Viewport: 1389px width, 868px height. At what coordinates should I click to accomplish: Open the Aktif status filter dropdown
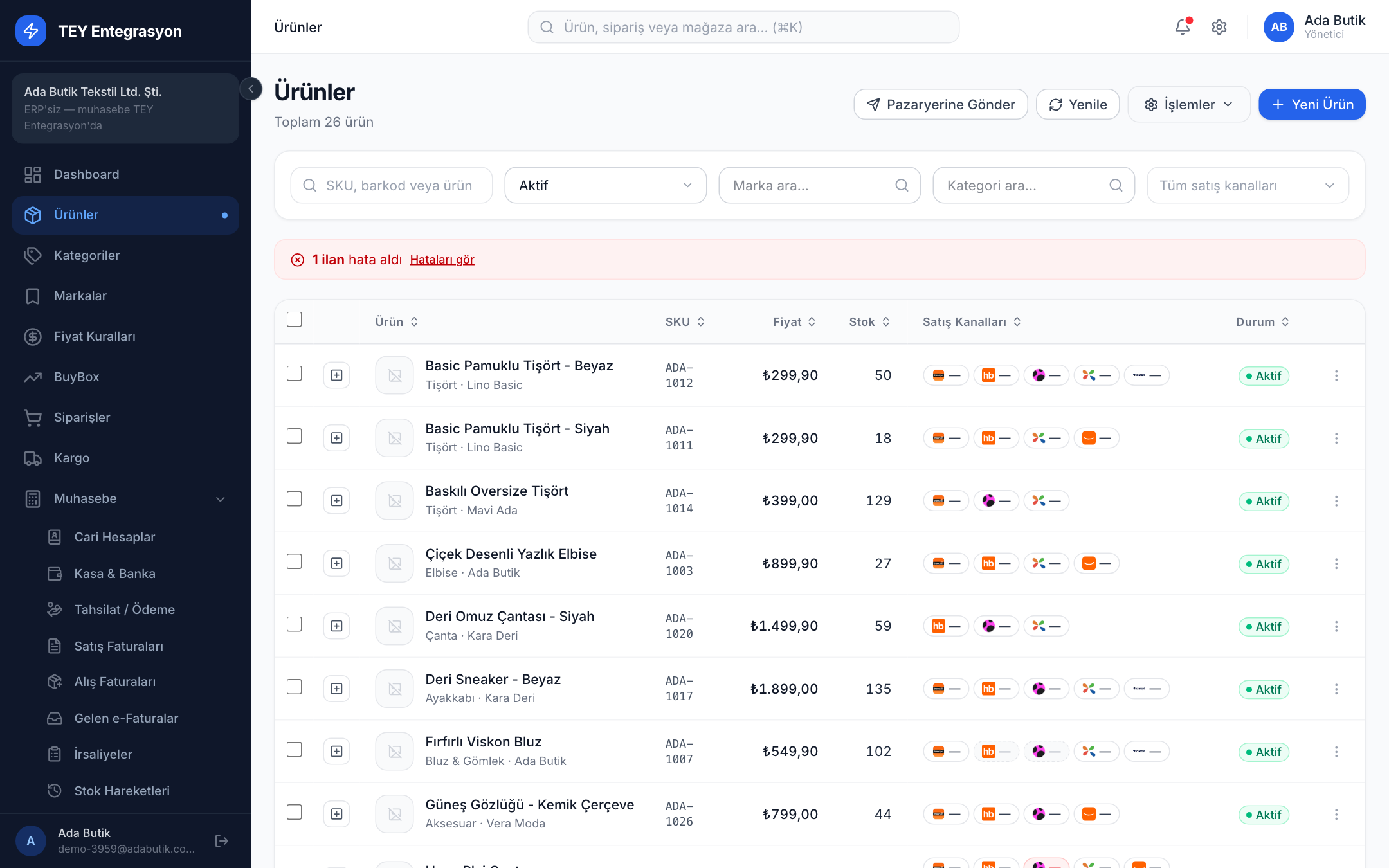(605, 185)
